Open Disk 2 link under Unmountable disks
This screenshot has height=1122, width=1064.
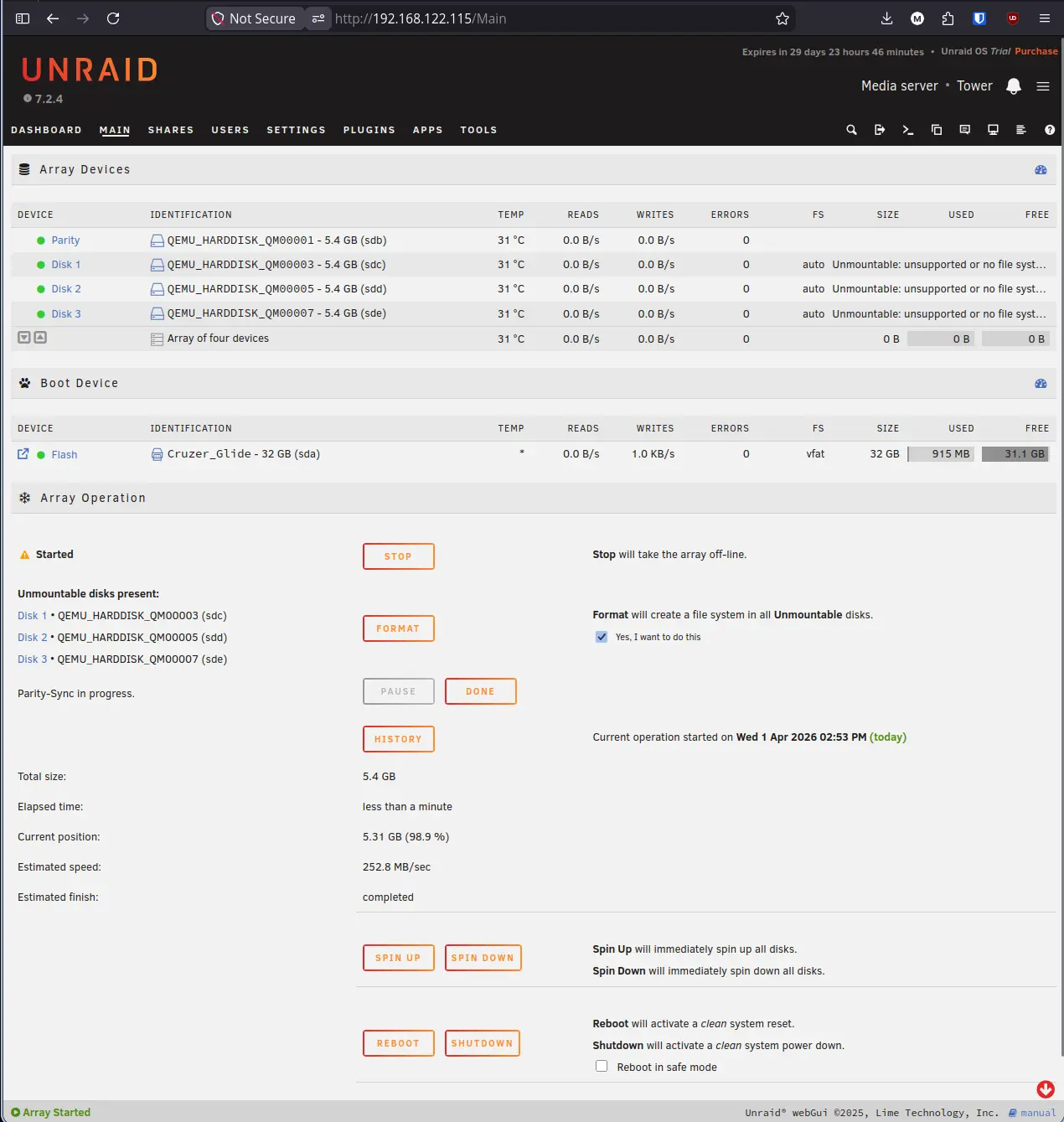pyautogui.click(x=33, y=638)
